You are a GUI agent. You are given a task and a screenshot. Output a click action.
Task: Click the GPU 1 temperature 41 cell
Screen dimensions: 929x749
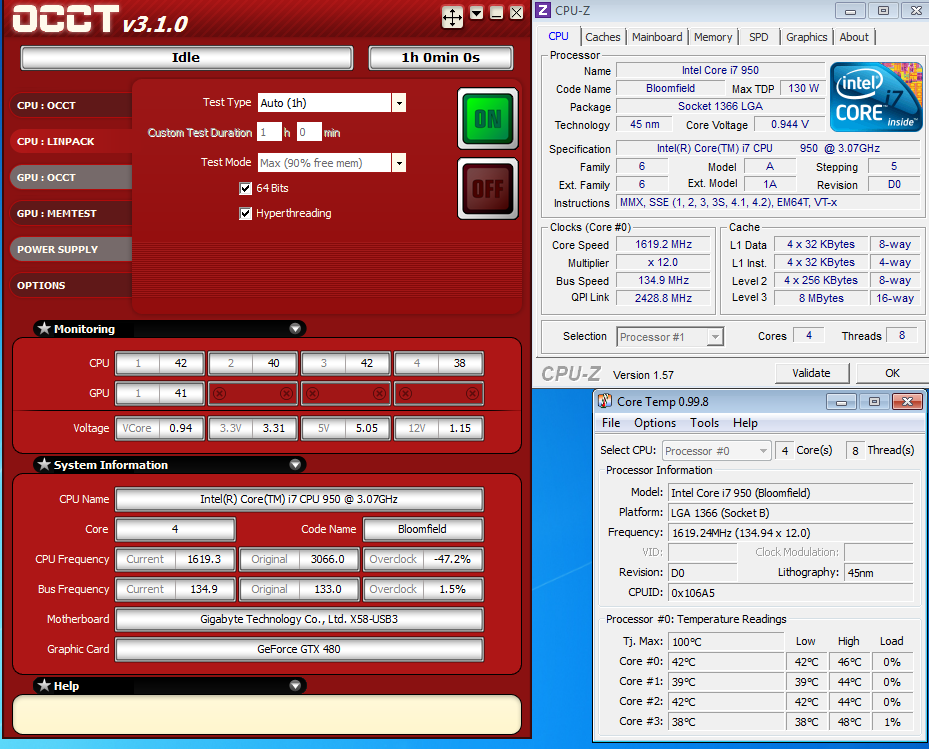point(160,393)
